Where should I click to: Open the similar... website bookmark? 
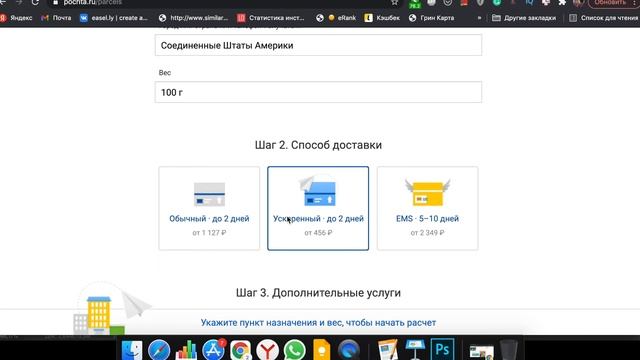click(193, 18)
